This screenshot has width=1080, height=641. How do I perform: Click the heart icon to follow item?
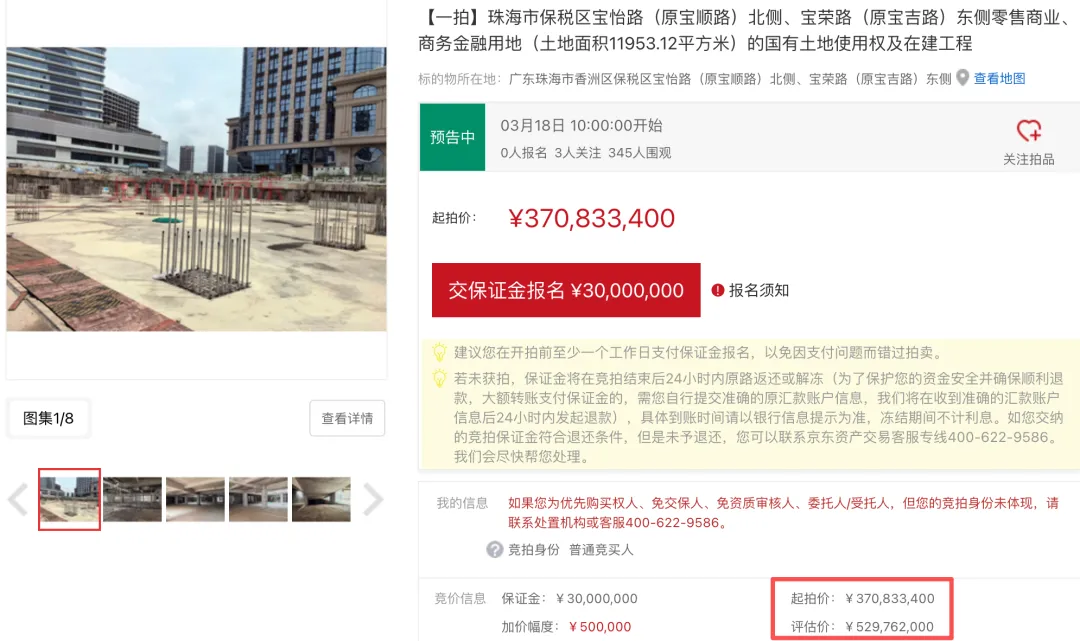[x=1028, y=130]
